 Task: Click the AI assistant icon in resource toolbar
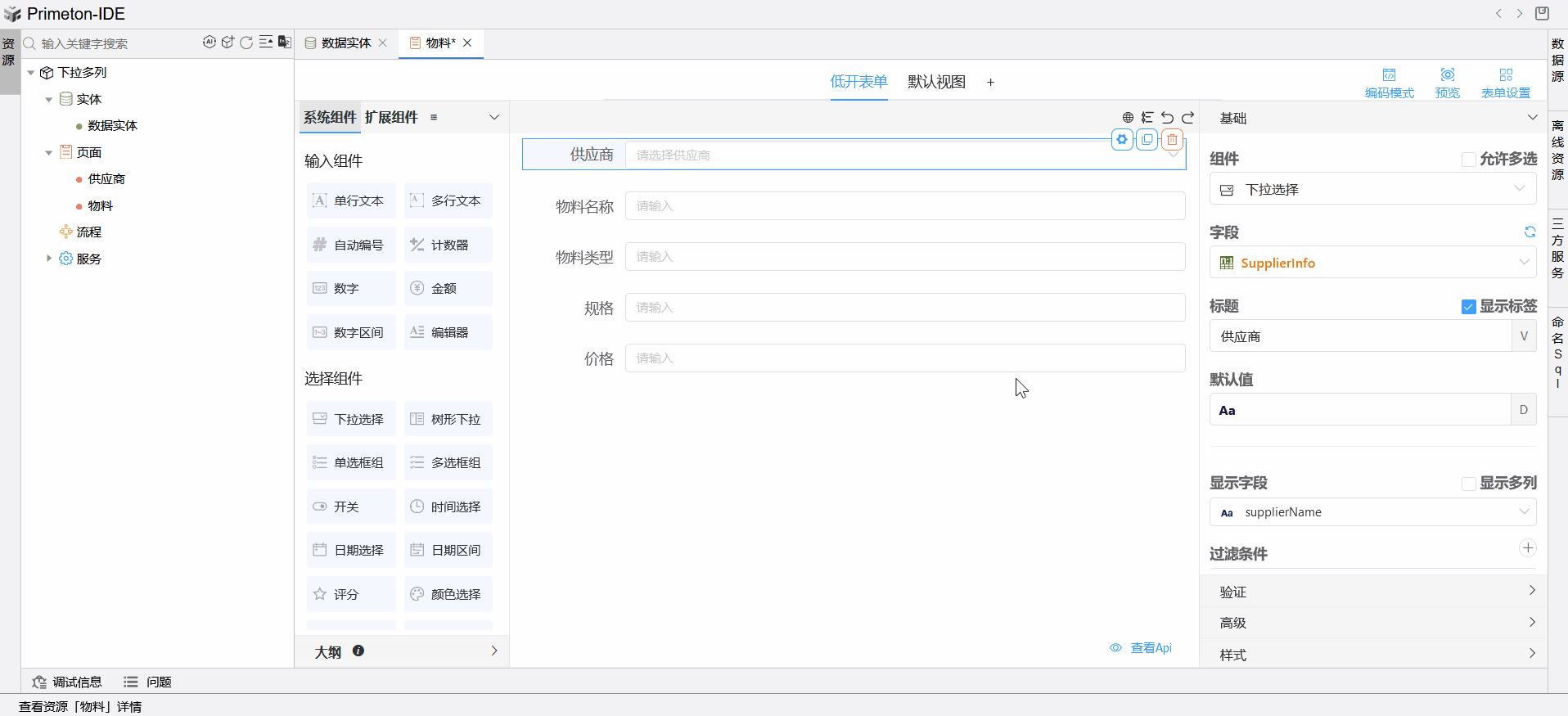point(210,43)
